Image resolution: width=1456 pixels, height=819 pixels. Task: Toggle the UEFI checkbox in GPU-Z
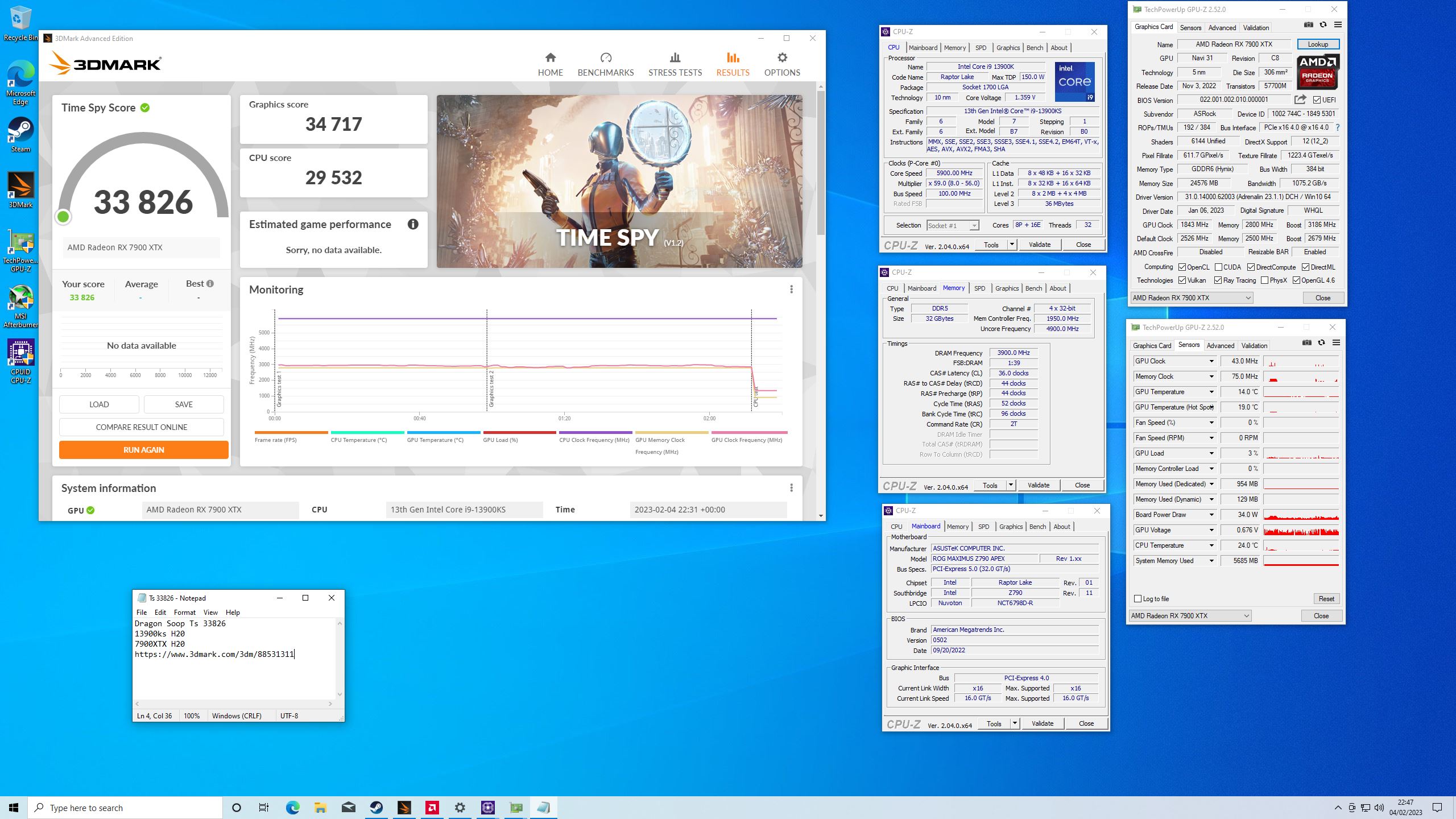1317,100
